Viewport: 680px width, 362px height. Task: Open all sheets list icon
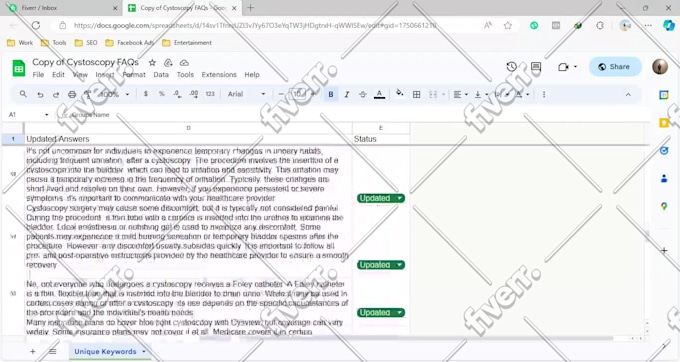pyautogui.click(x=52, y=352)
